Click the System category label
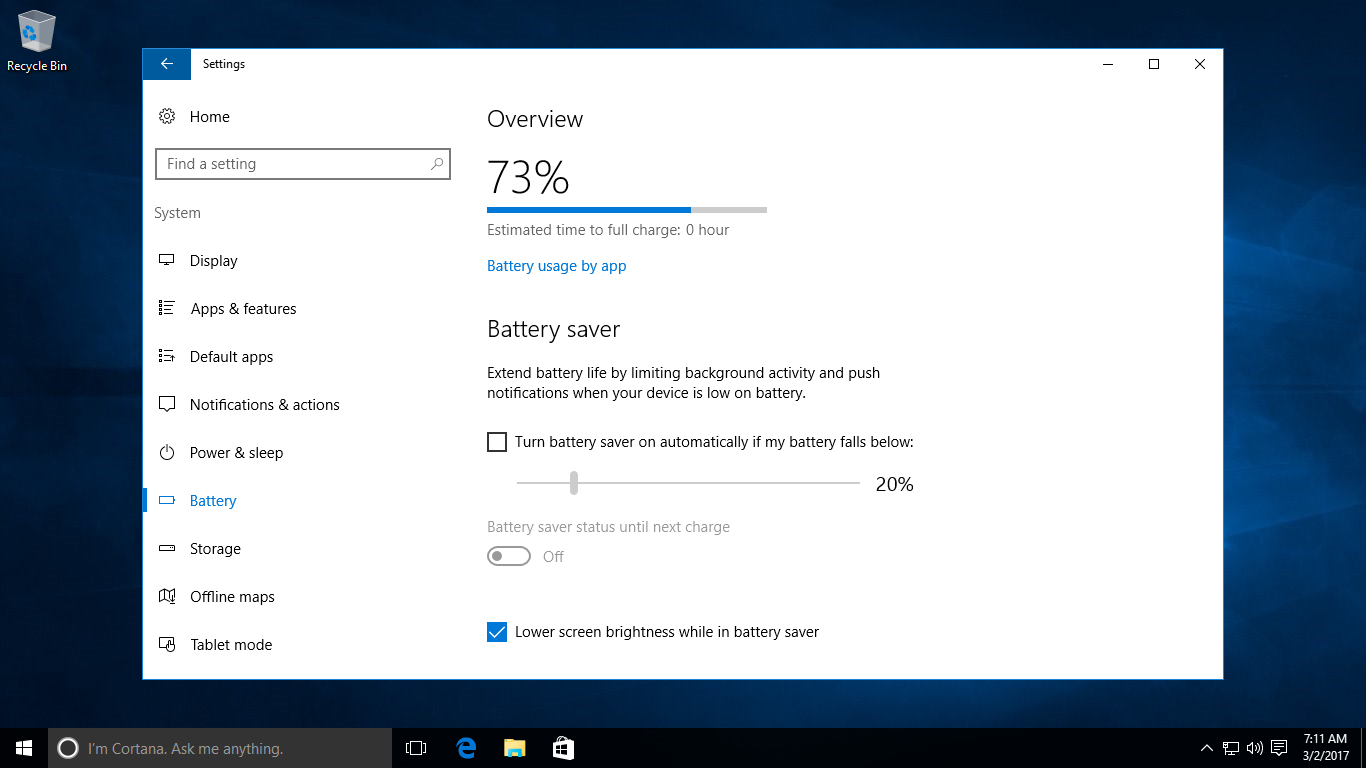Viewport: 1366px width, 768px height. click(177, 213)
